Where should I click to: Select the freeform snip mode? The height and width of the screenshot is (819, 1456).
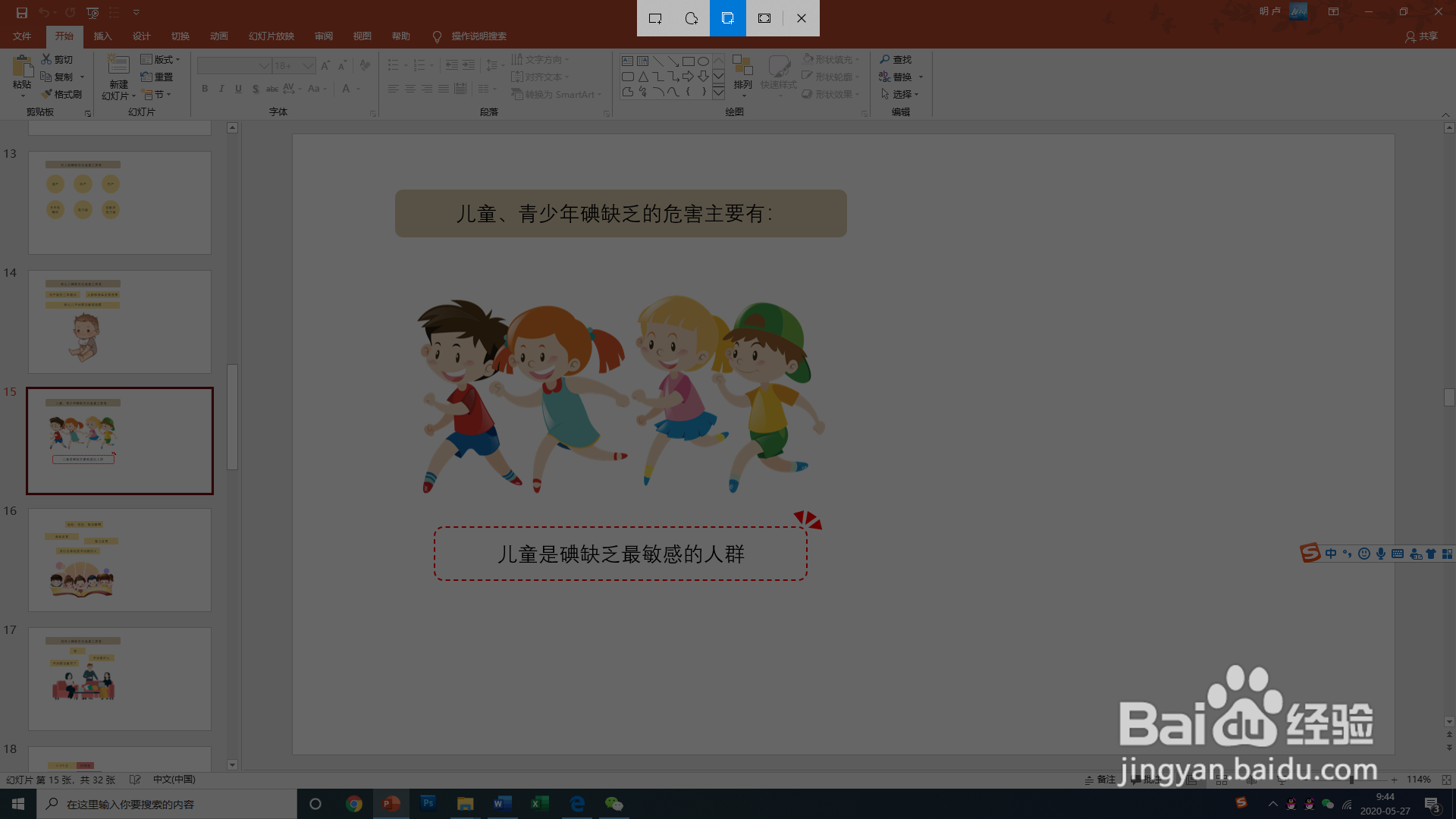[691, 18]
